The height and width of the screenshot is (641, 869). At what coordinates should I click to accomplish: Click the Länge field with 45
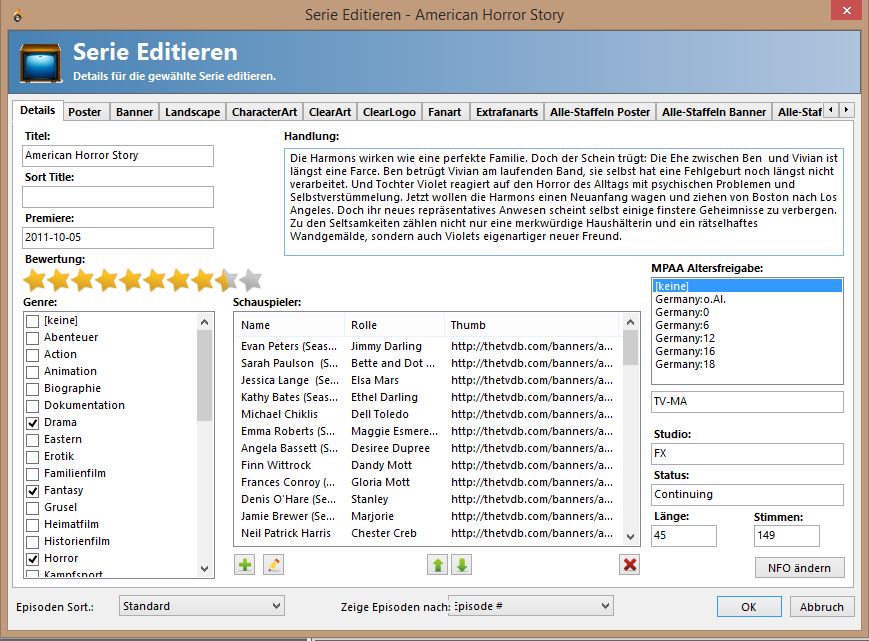(x=684, y=536)
